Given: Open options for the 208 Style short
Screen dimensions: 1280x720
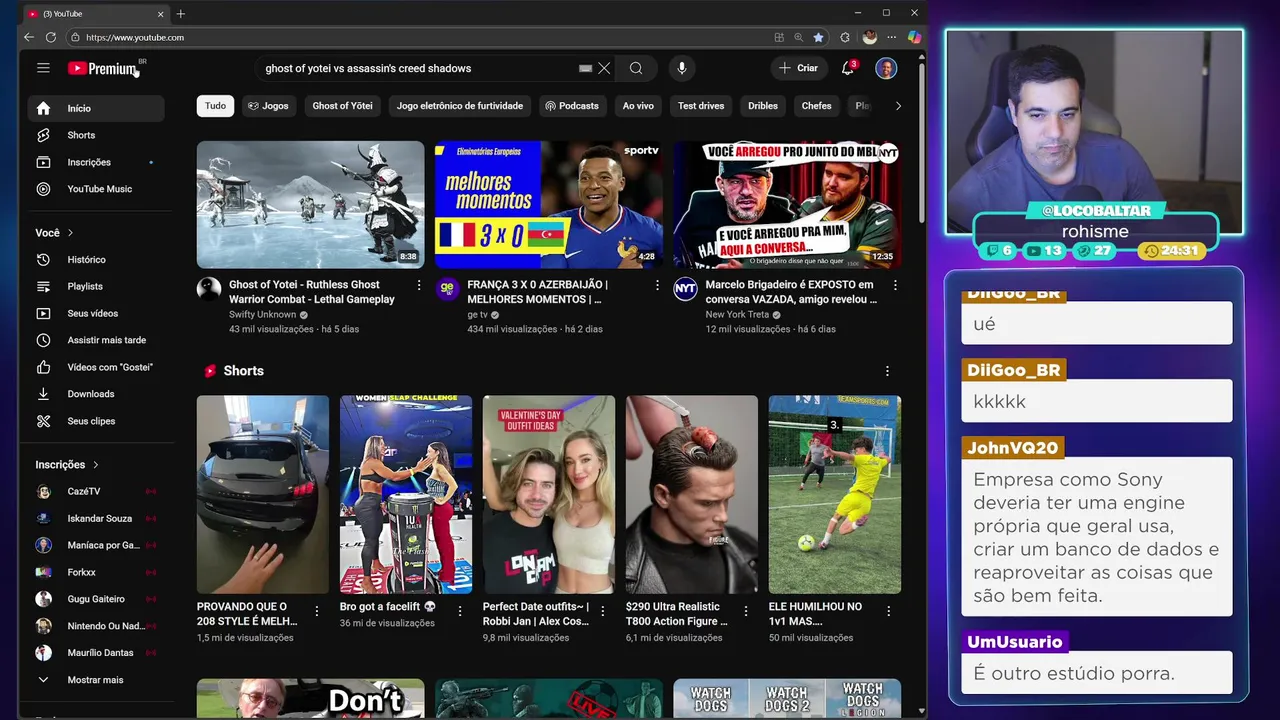Looking at the screenshot, I should pyautogui.click(x=317, y=611).
